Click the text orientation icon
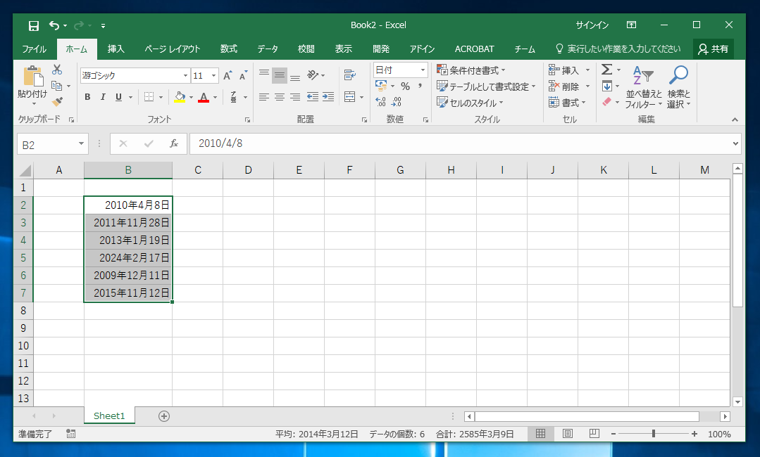Image resolution: width=760 pixels, height=457 pixels. (313, 75)
